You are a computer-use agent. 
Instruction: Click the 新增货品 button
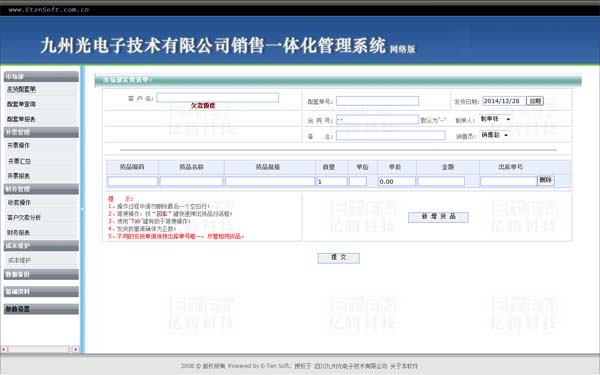[438, 217]
